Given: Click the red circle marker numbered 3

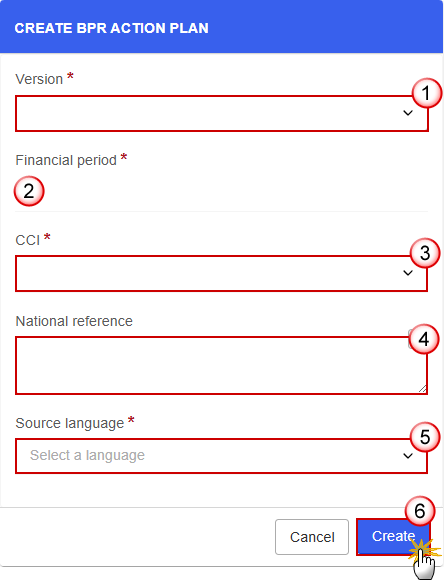Looking at the screenshot, I should pyautogui.click(x=425, y=253).
